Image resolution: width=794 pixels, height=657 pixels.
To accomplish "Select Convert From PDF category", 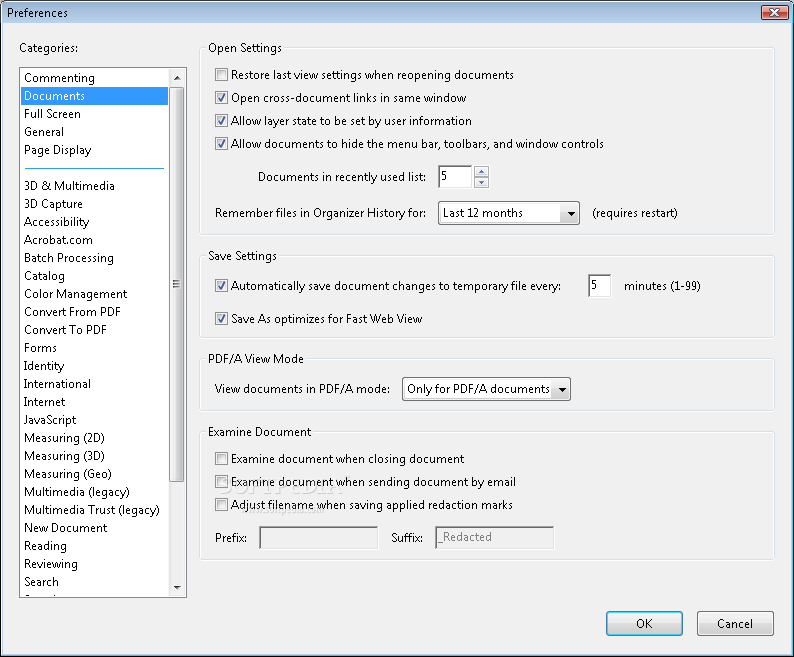I will 94,312.
